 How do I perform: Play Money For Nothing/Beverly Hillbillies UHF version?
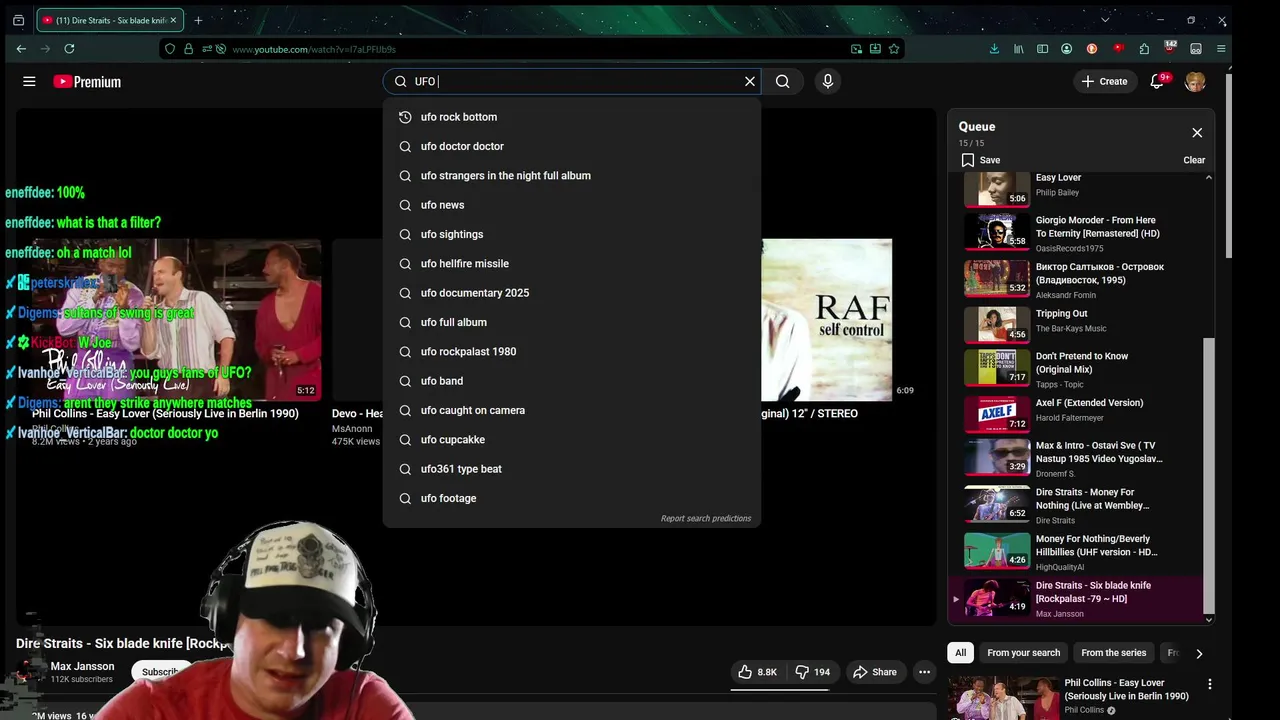1076,551
